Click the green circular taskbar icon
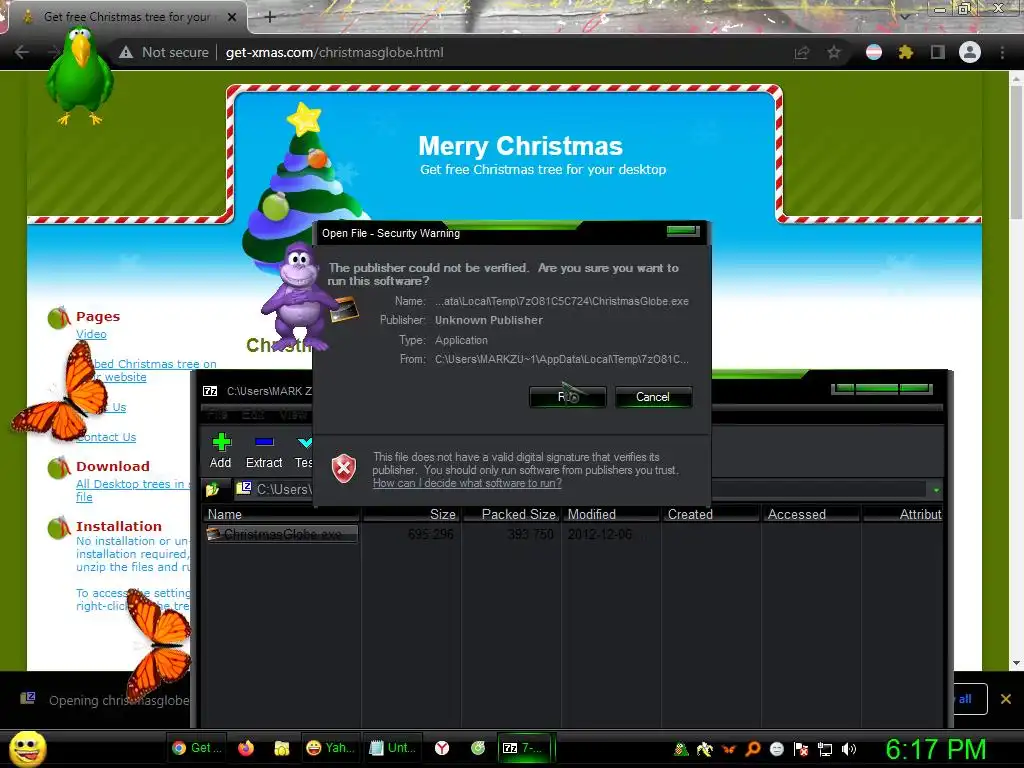 tap(478, 748)
